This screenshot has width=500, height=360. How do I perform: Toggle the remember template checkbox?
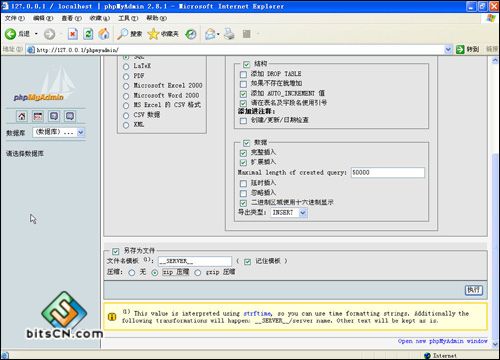(x=247, y=262)
